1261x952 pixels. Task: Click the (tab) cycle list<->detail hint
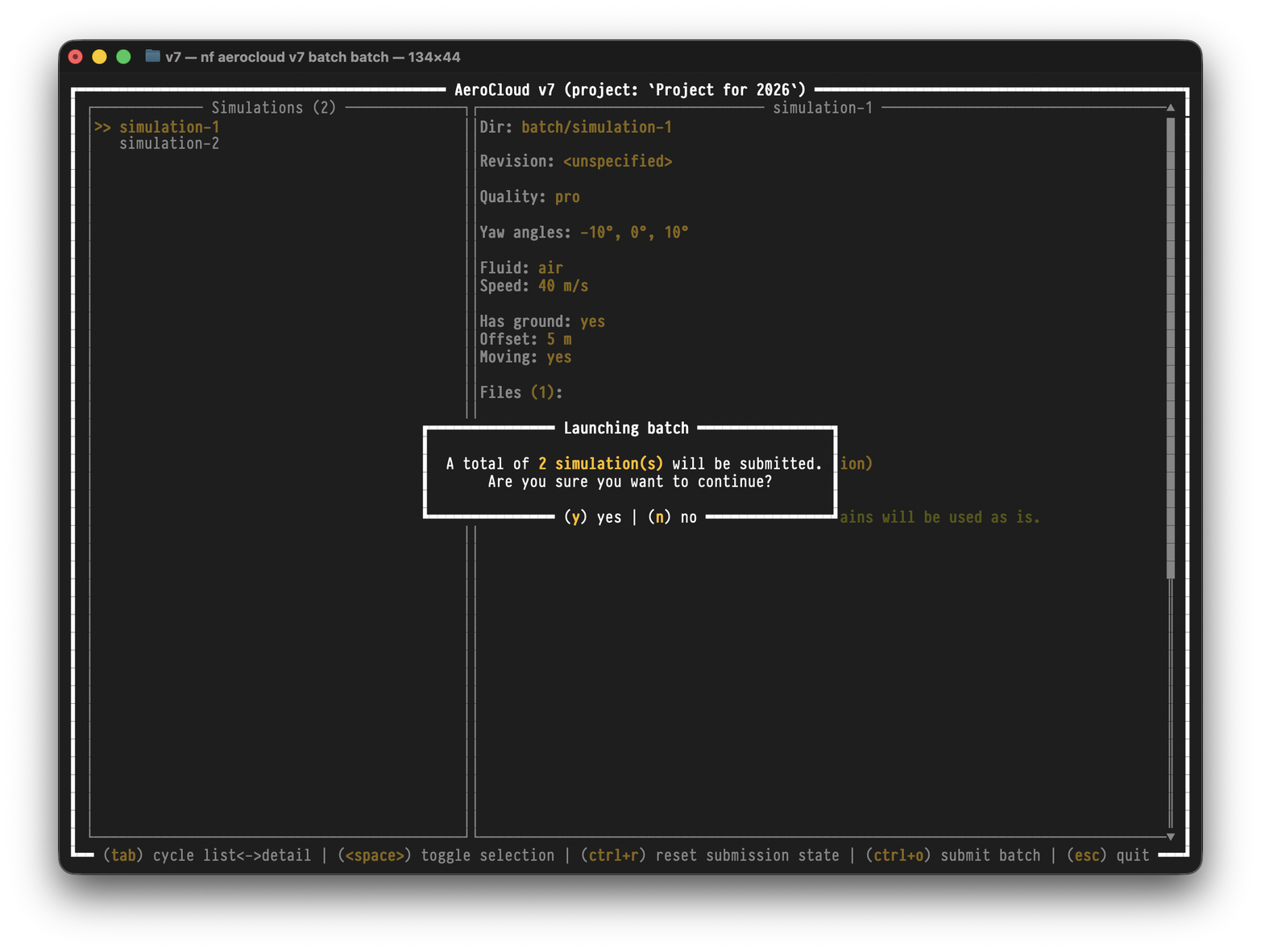tap(207, 855)
